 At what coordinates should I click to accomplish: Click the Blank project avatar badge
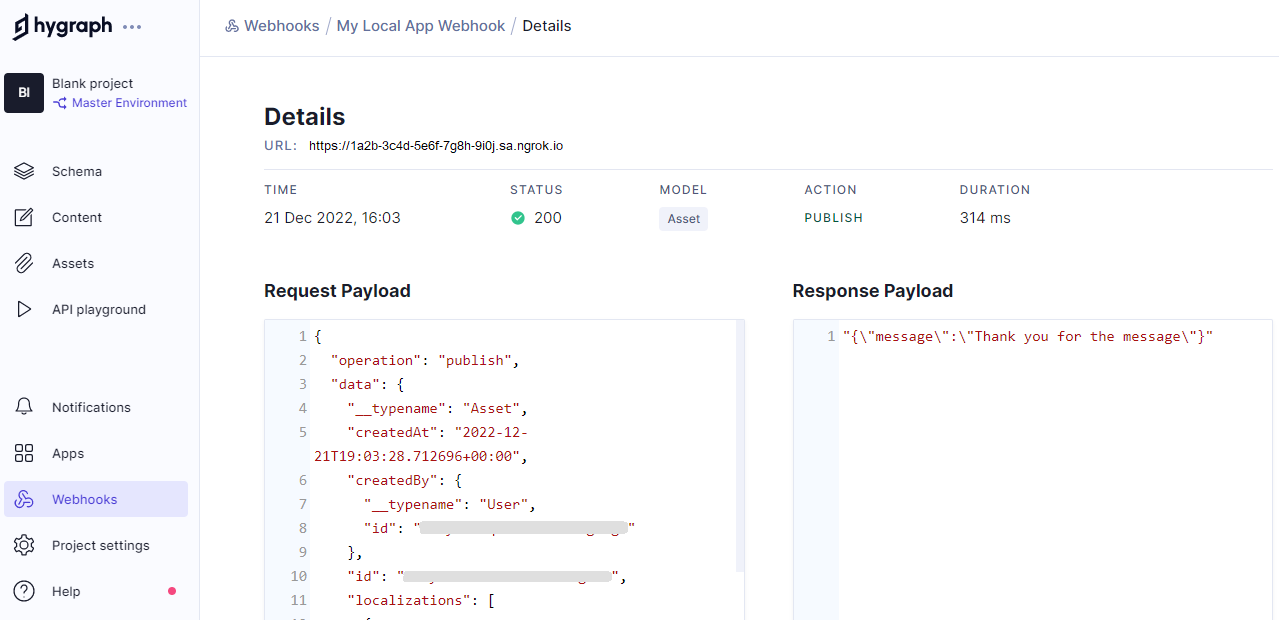(24, 92)
